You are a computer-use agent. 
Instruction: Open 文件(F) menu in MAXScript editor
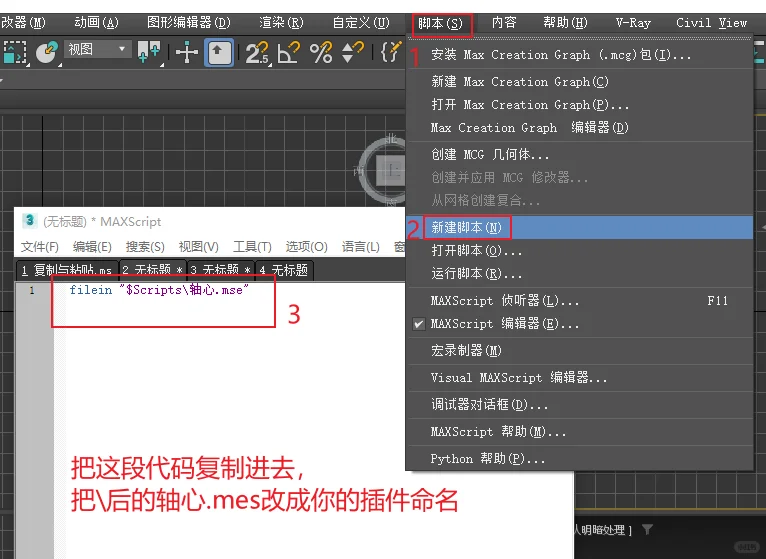[40, 247]
